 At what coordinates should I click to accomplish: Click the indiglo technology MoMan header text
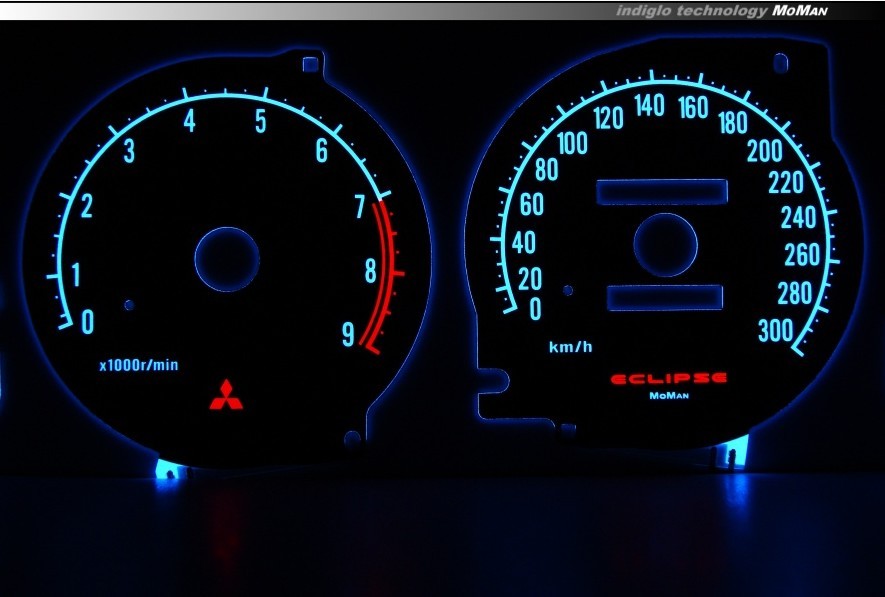pos(721,11)
